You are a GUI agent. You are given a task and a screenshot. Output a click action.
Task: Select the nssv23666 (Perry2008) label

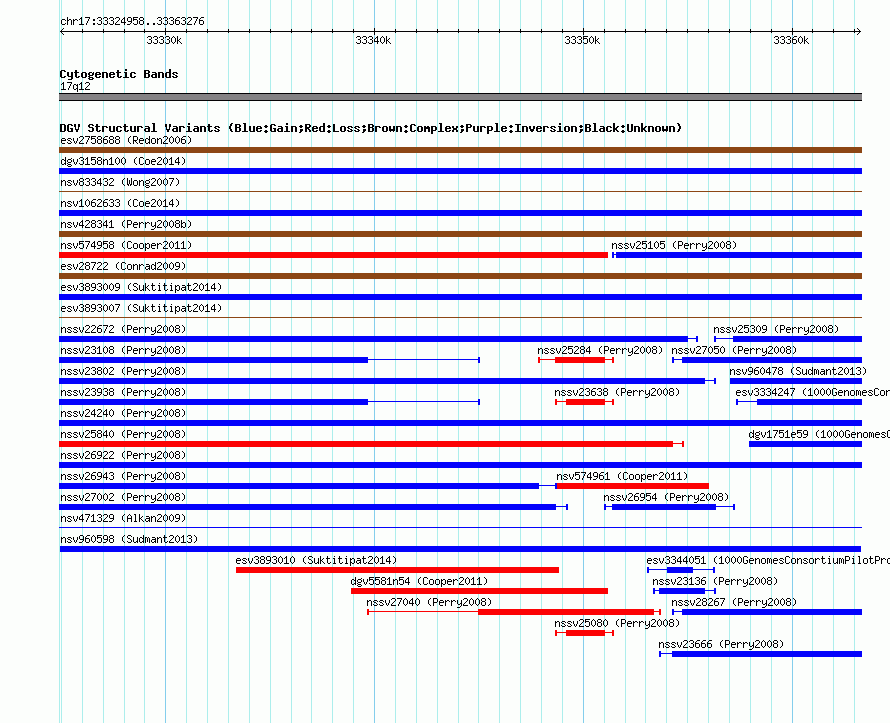[x=721, y=644]
